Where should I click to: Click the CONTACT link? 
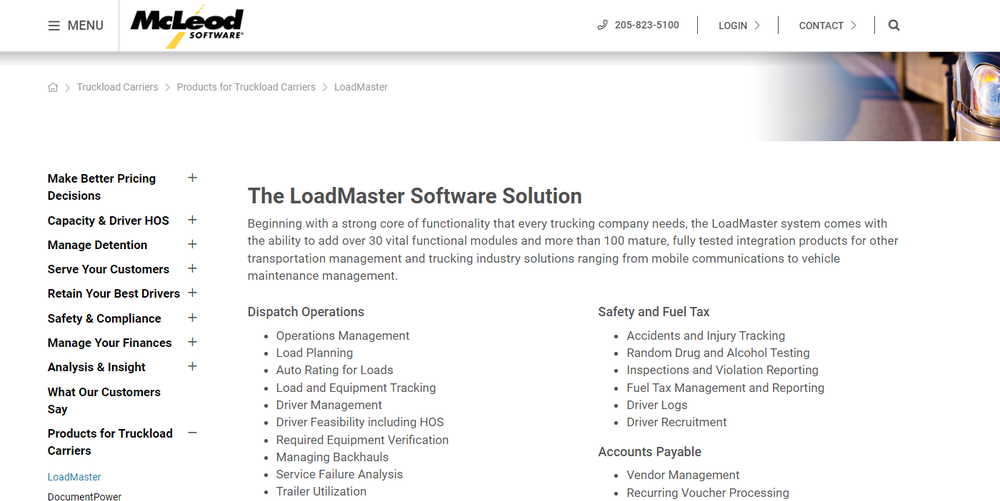[x=821, y=25]
